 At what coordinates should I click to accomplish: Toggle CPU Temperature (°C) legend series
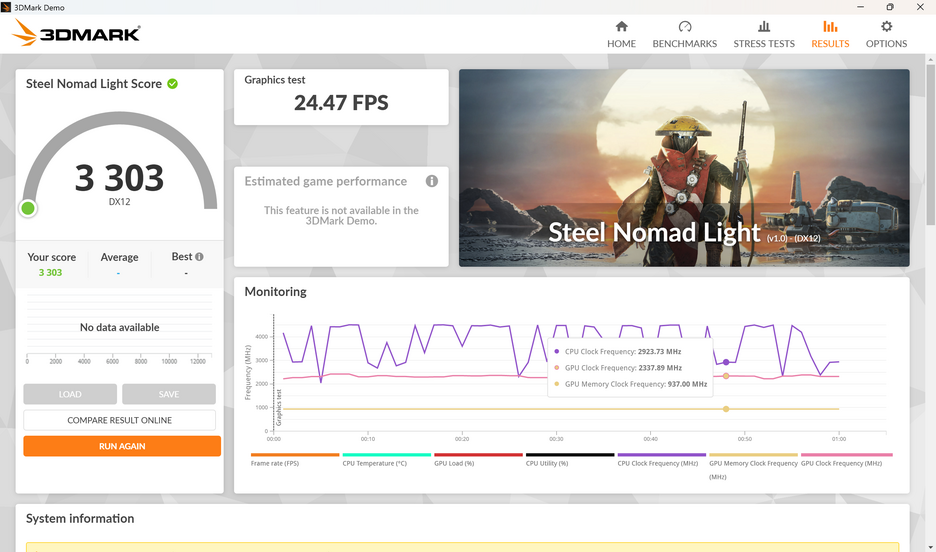386,460
